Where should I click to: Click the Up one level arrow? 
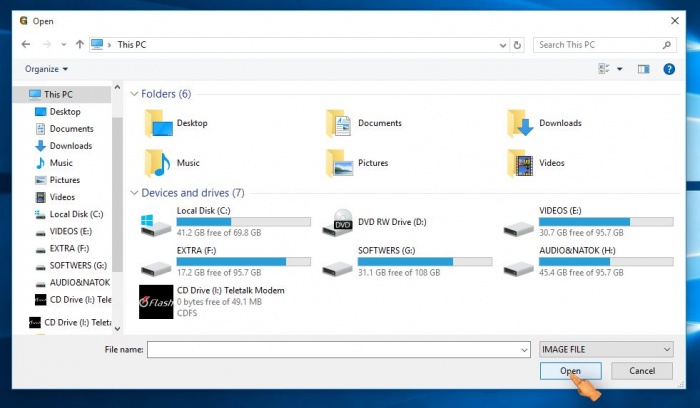tap(79, 44)
